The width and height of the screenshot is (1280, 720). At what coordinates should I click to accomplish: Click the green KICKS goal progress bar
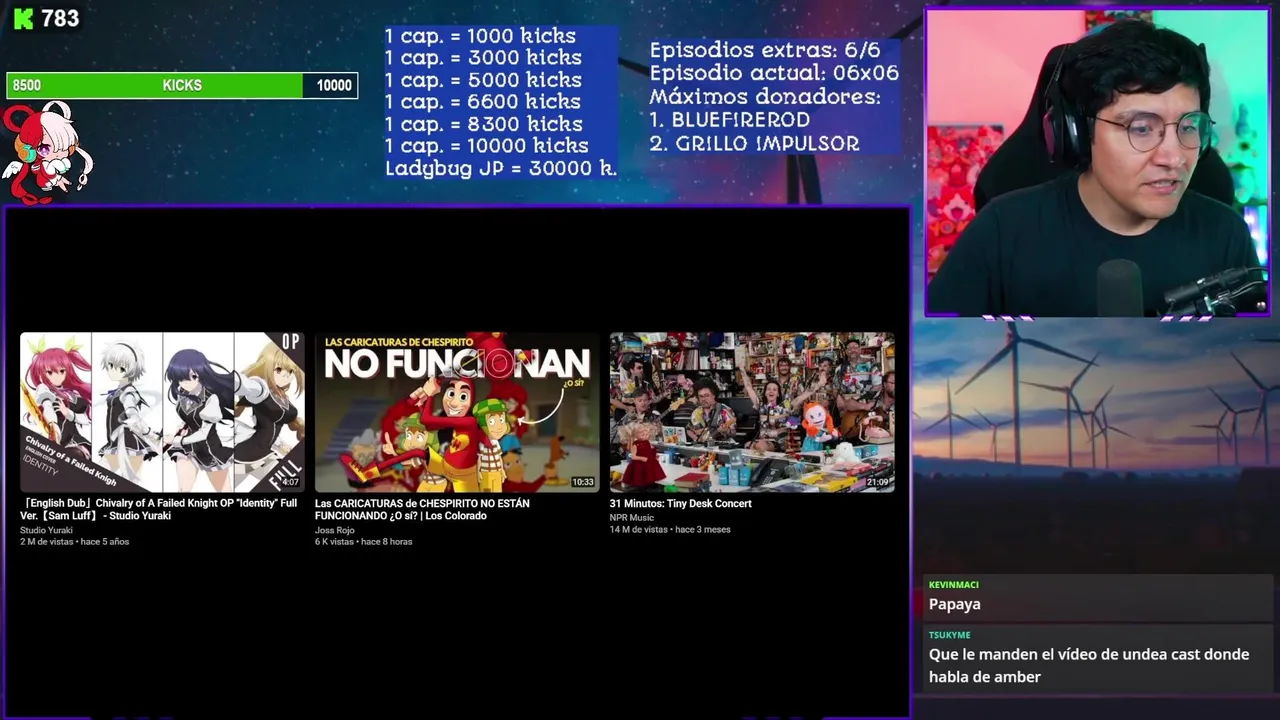182,85
